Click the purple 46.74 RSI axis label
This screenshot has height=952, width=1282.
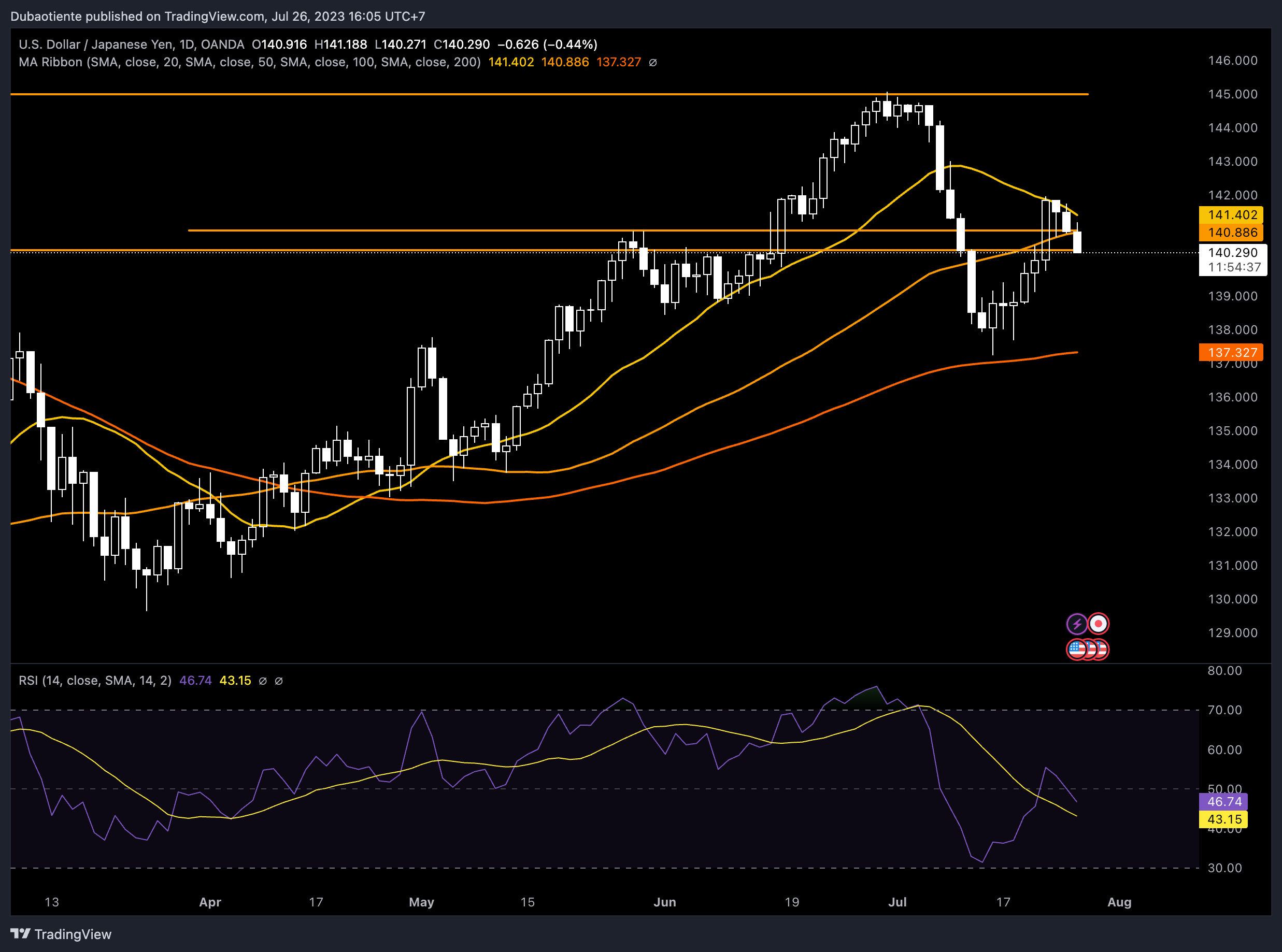[1223, 802]
